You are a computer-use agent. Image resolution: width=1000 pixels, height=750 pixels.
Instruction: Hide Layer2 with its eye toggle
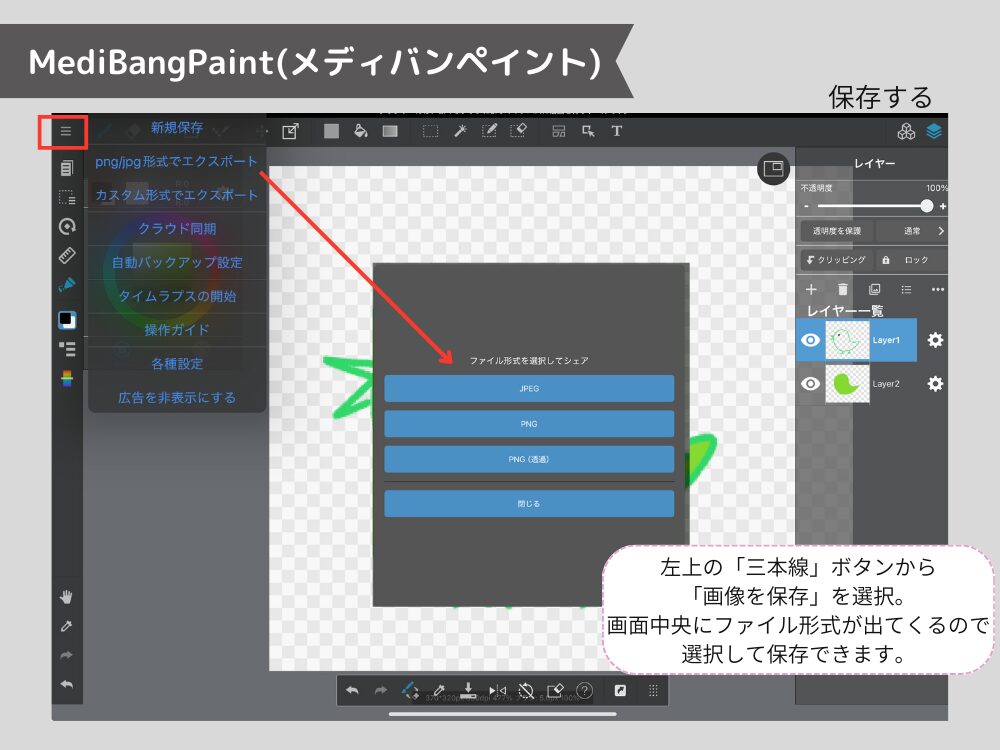tap(811, 383)
